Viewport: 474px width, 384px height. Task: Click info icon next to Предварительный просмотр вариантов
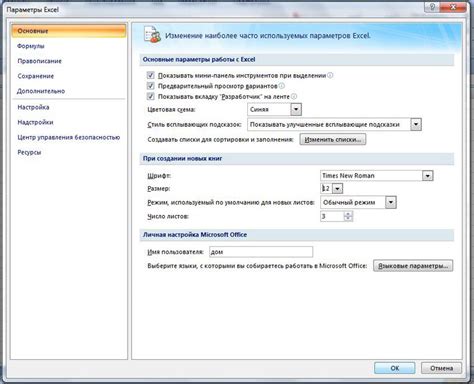pos(282,86)
